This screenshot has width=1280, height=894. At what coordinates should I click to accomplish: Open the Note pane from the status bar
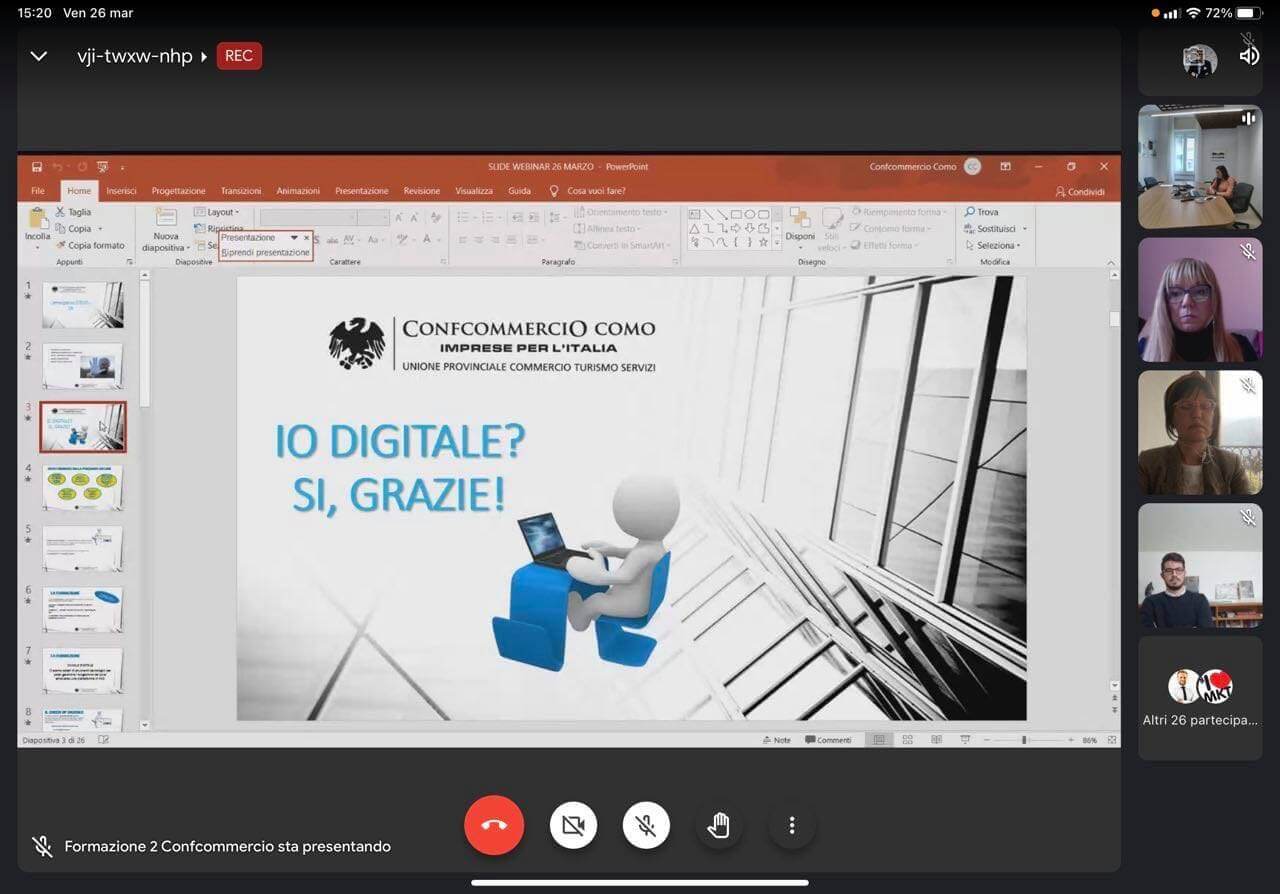coord(776,740)
